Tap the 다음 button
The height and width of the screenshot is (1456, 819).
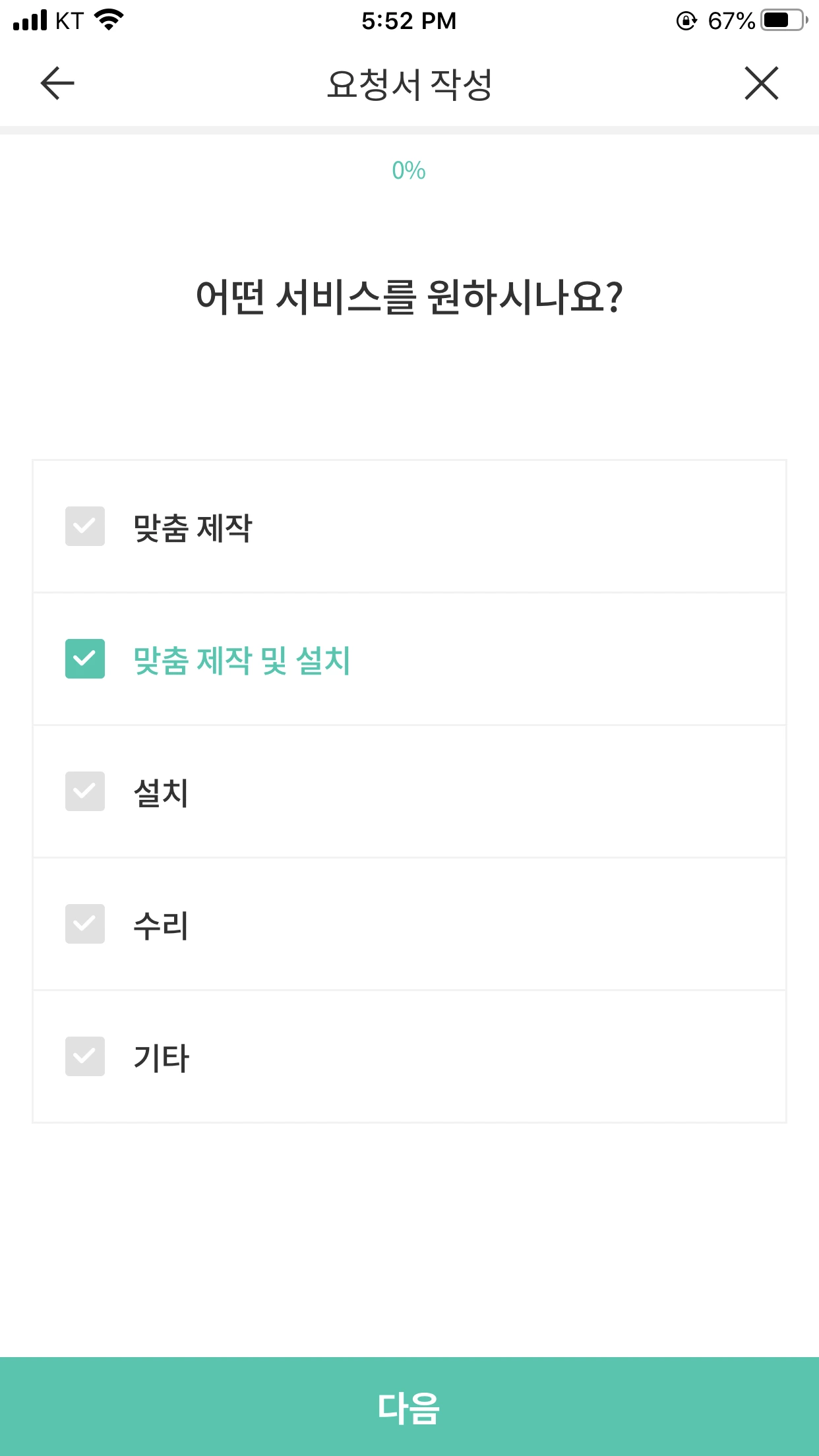point(409,1407)
